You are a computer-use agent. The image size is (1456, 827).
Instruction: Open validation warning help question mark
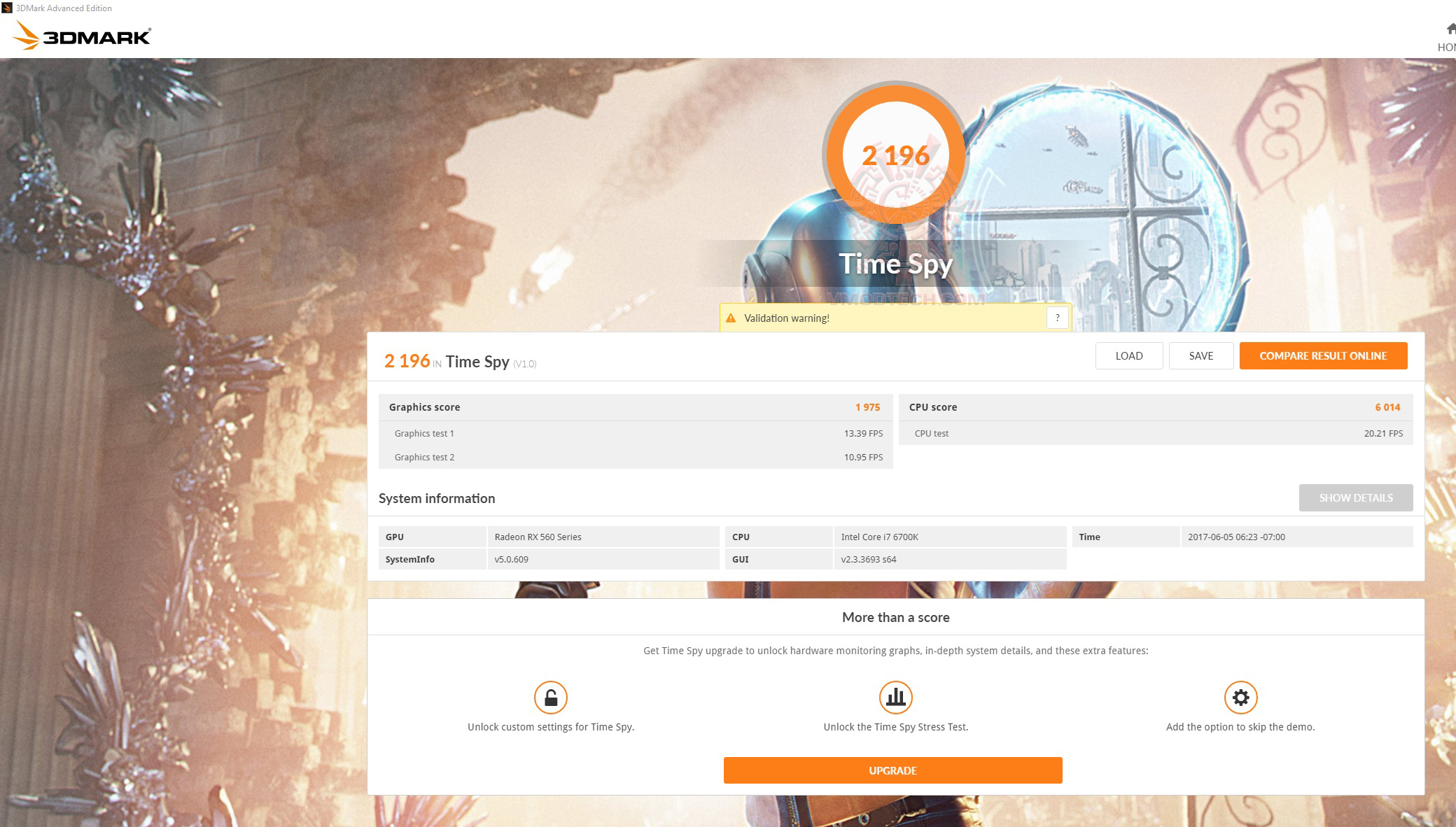tap(1057, 318)
